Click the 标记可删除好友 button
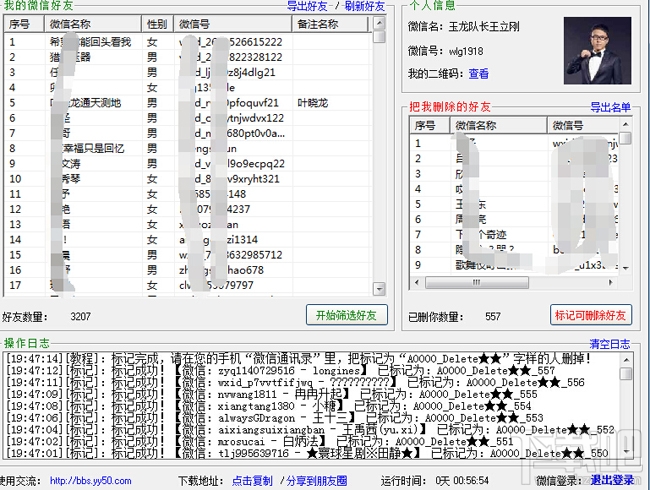650x490 pixels. [590, 315]
